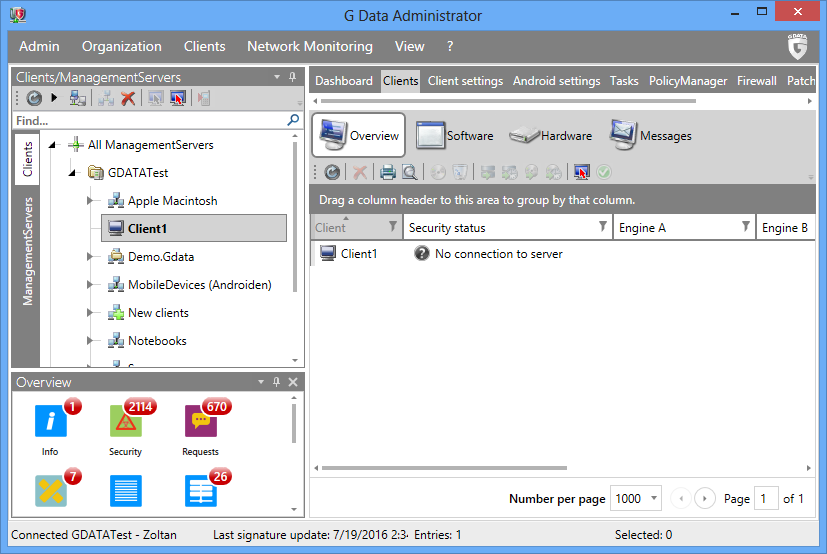Click the Info overview icon
827x554 pixels.
[50, 422]
